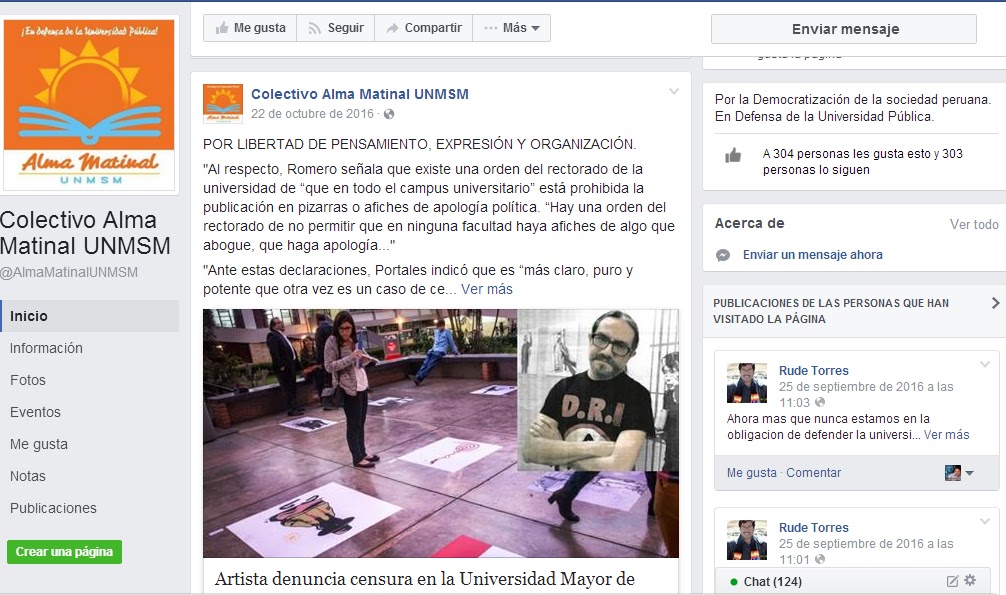Click the new message compose icon in chat bar
Screen dimensions: 1006x595
click(x=952, y=581)
